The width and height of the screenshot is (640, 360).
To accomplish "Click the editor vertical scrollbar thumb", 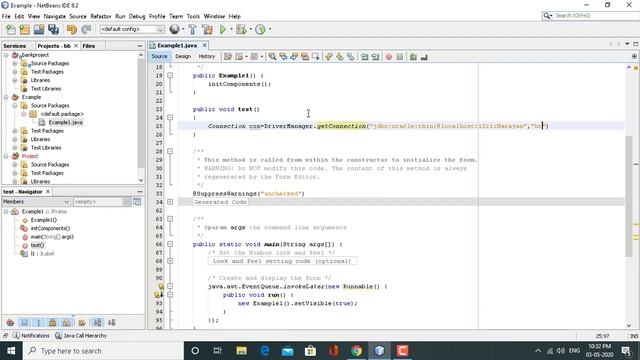I will 629,196.
